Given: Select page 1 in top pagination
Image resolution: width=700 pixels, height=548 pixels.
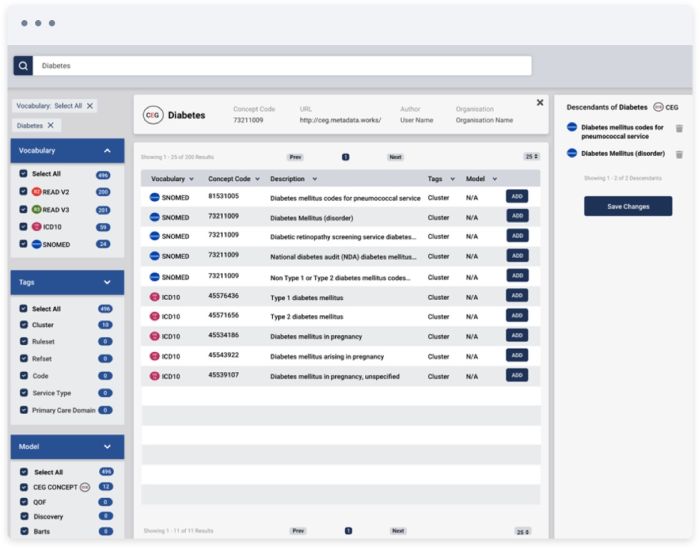Looking at the screenshot, I should (346, 157).
